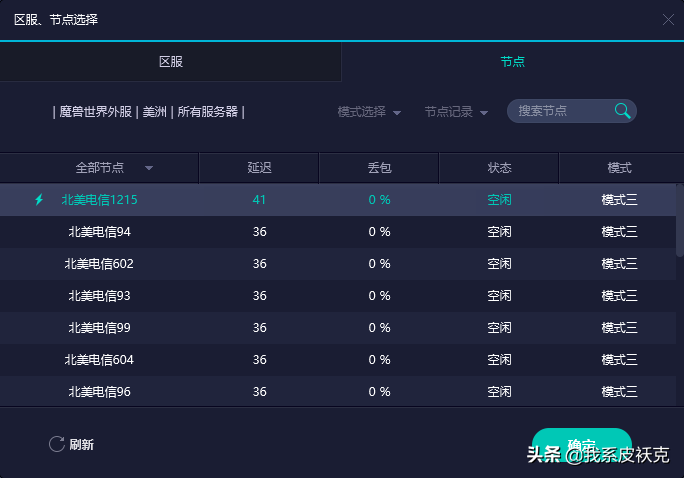This screenshot has height=478, width=684.
Task: Click 模式三 in the 北美电信99 row
Action: [x=619, y=328]
